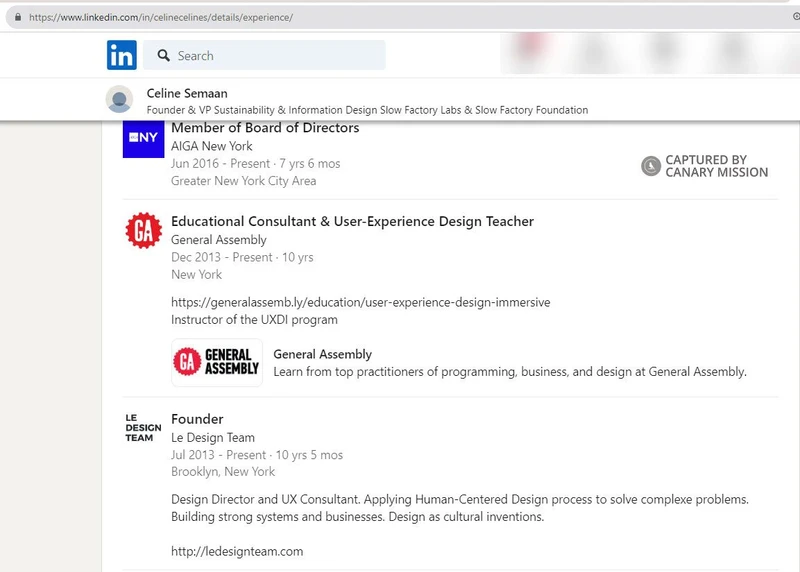Screen dimensions: 800x572
Task: Open Member of Board of Directors title
Action: click(x=265, y=128)
